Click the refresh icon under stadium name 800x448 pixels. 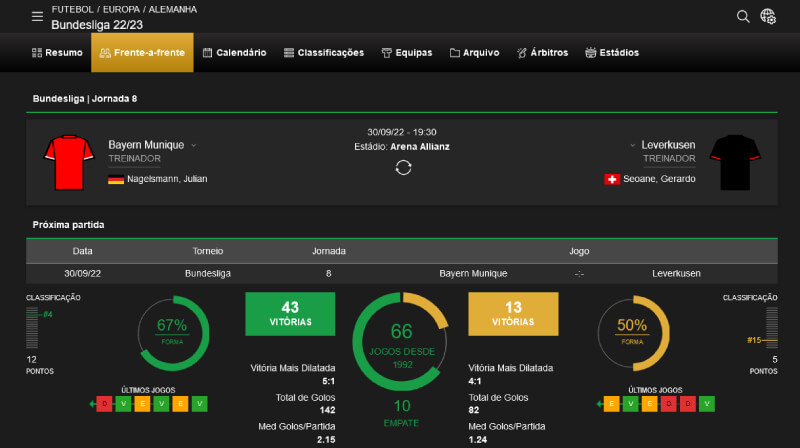[403, 167]
